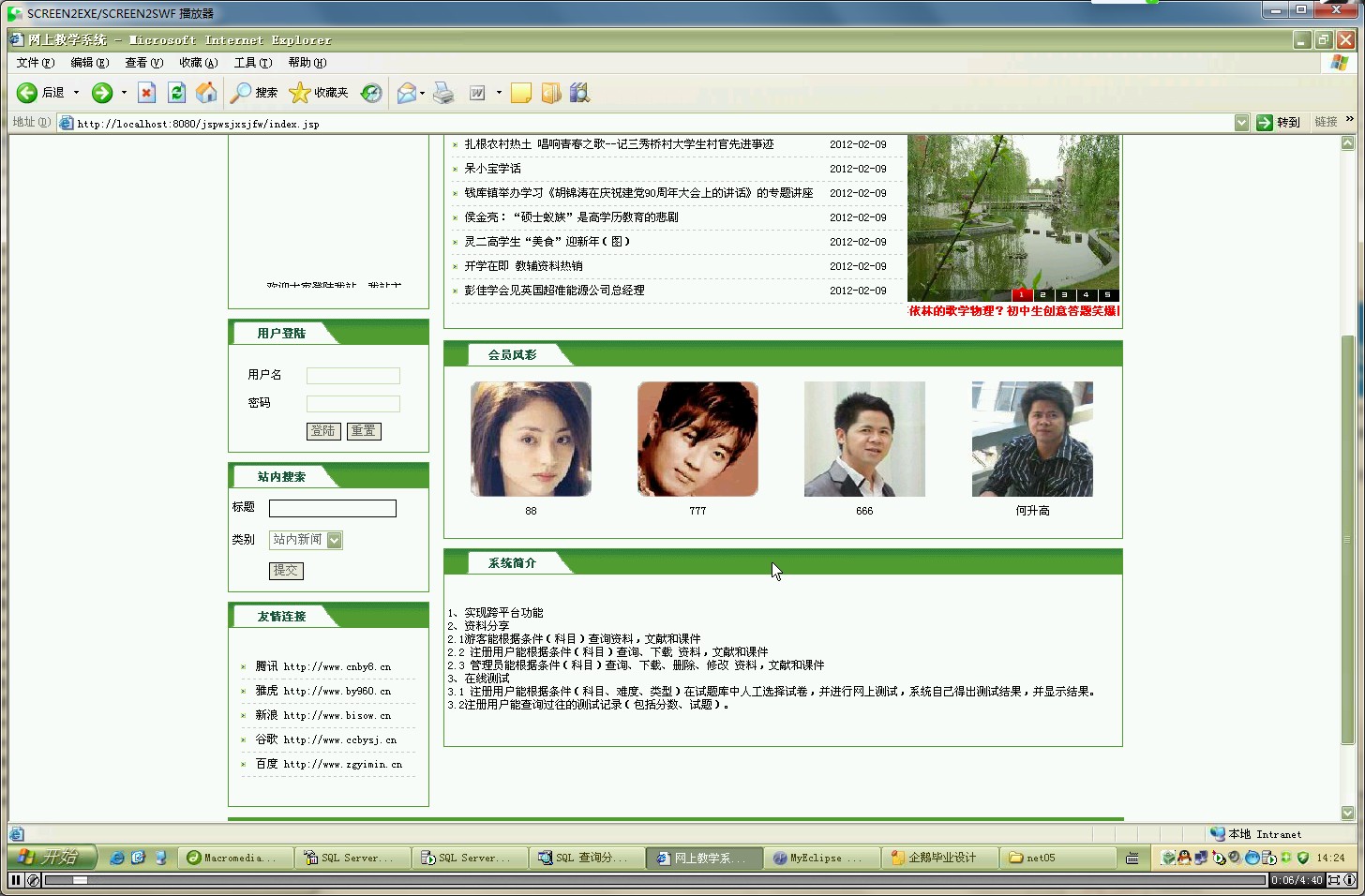This screenshot has width=1365, height=896.
Task: Open the 文件(F) menu
Action: click(x=36, y=63)
